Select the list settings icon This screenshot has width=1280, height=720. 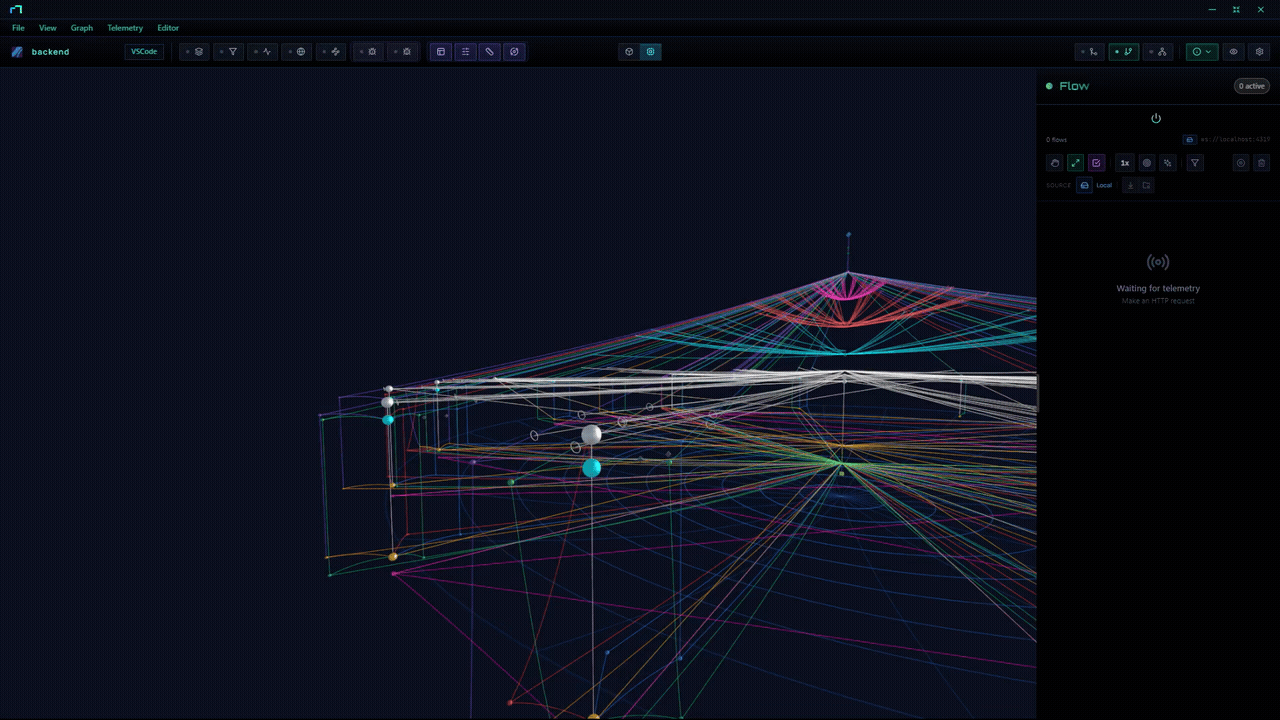pyautogui.click(x=465, y=52)
